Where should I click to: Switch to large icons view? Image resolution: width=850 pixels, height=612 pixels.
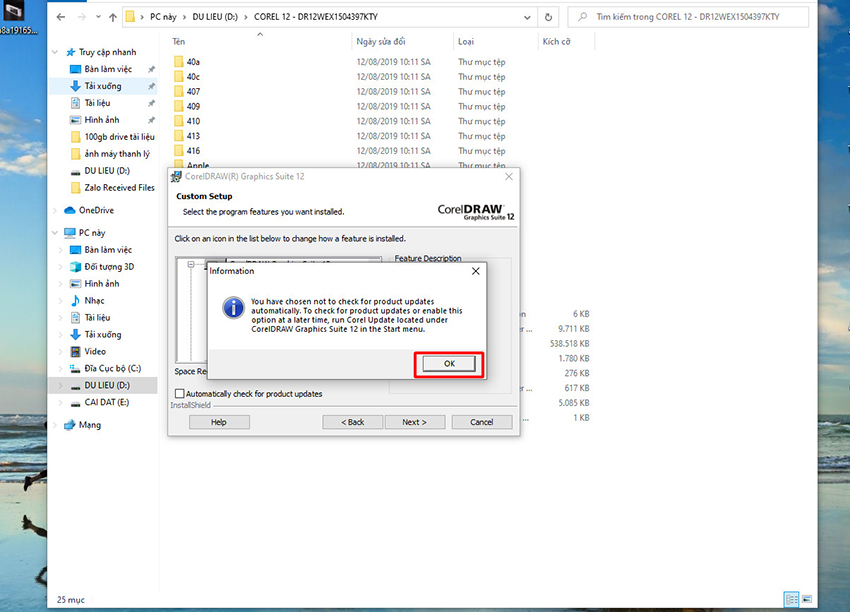tap(807, 600)
